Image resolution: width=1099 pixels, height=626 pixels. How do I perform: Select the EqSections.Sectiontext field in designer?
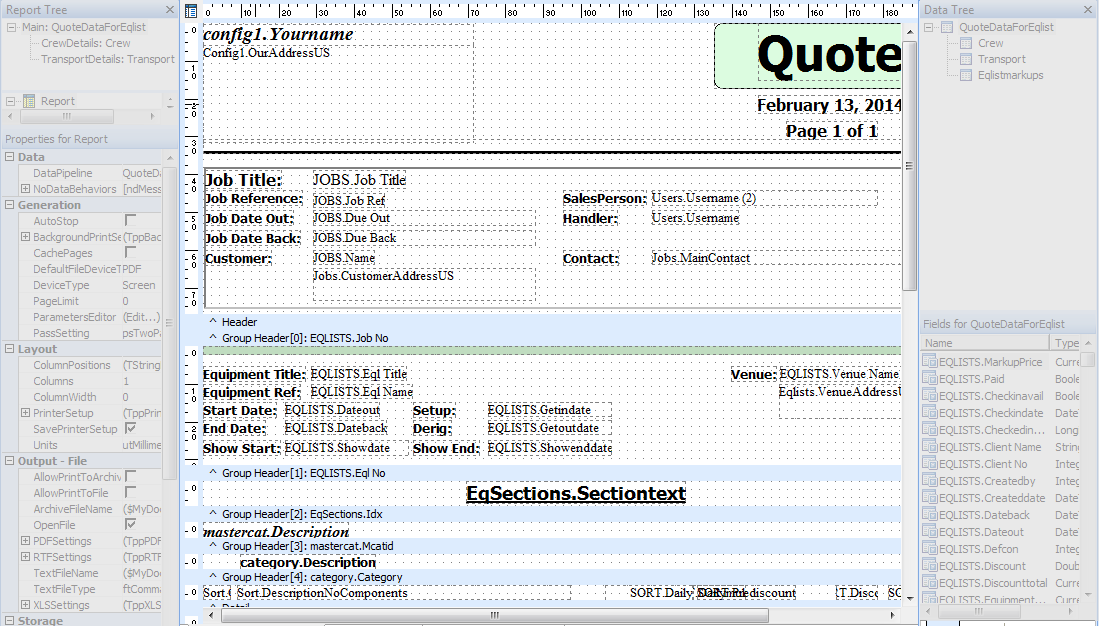click(x=575, y=493)
